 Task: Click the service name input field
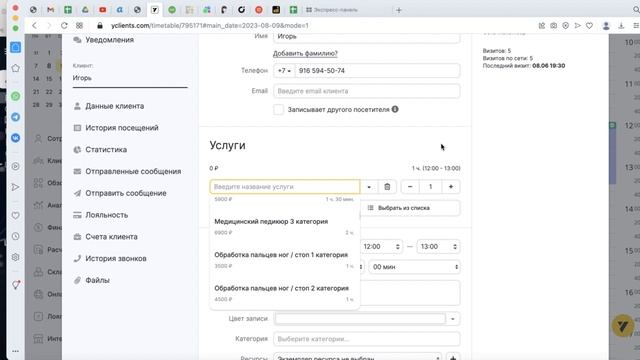pyautogui.click(x=284, y=187)
